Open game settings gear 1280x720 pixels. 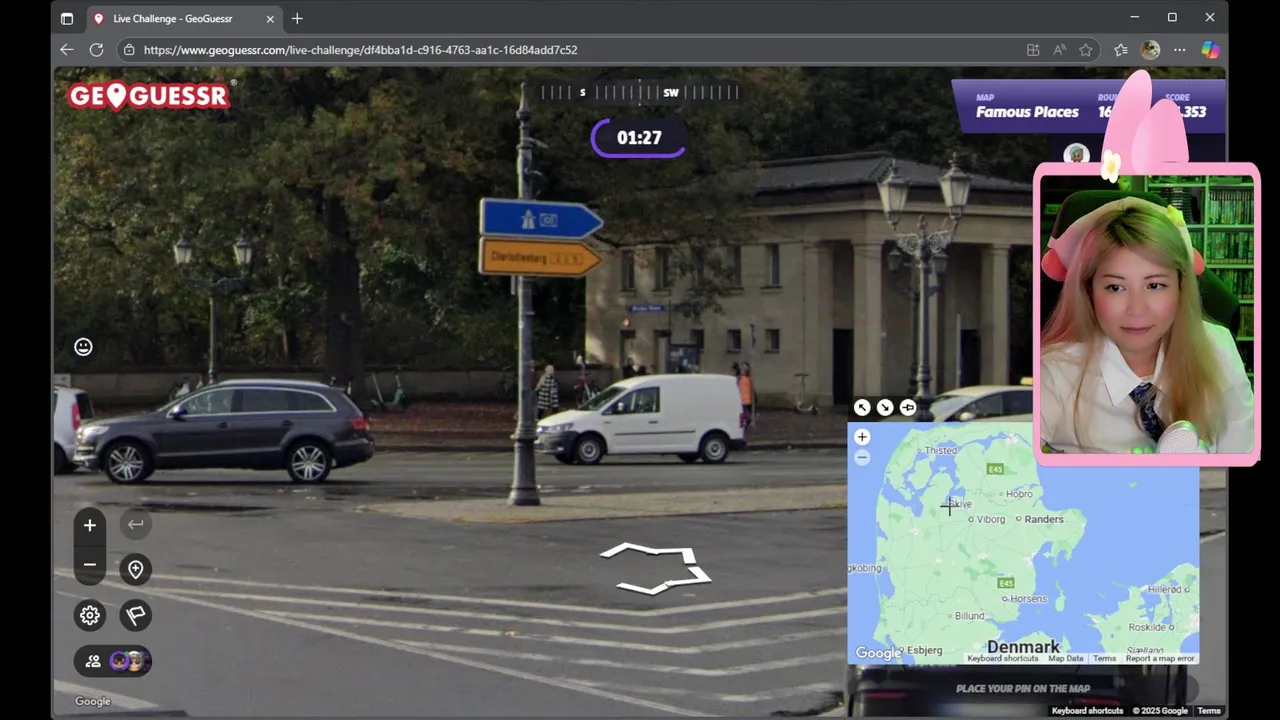pos(90,615)
